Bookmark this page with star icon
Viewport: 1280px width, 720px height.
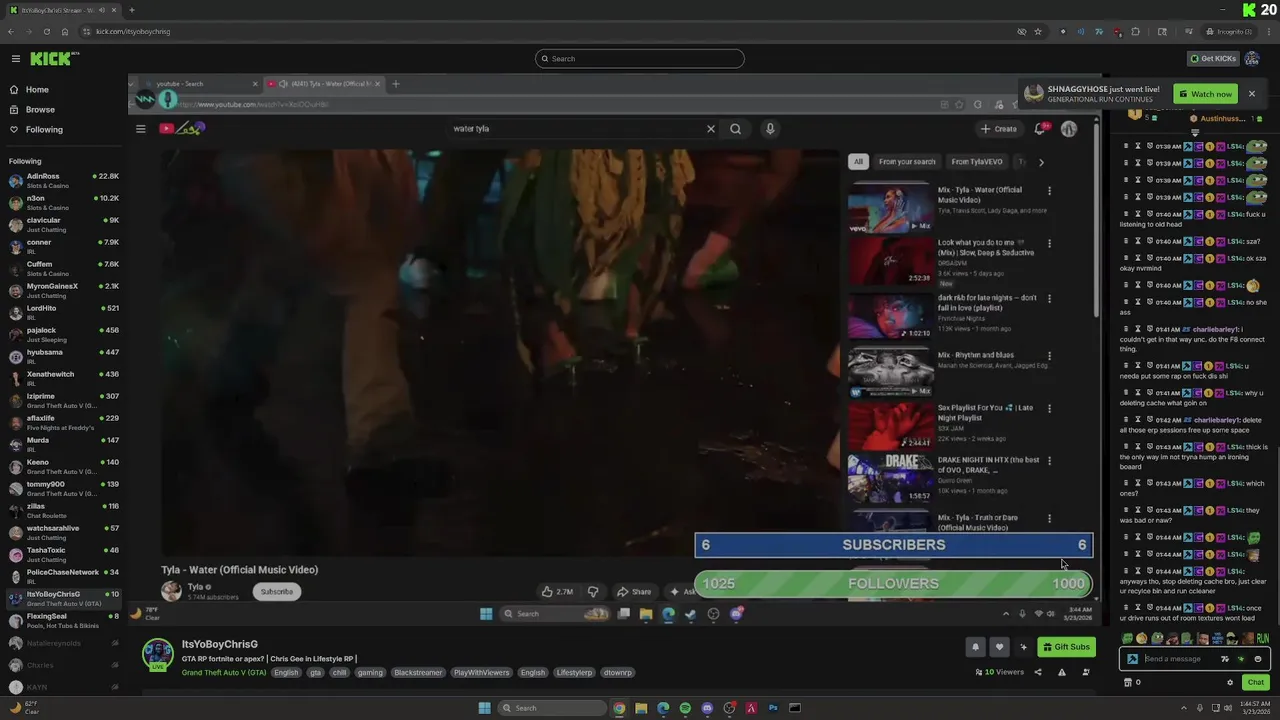coord(1038,31)
